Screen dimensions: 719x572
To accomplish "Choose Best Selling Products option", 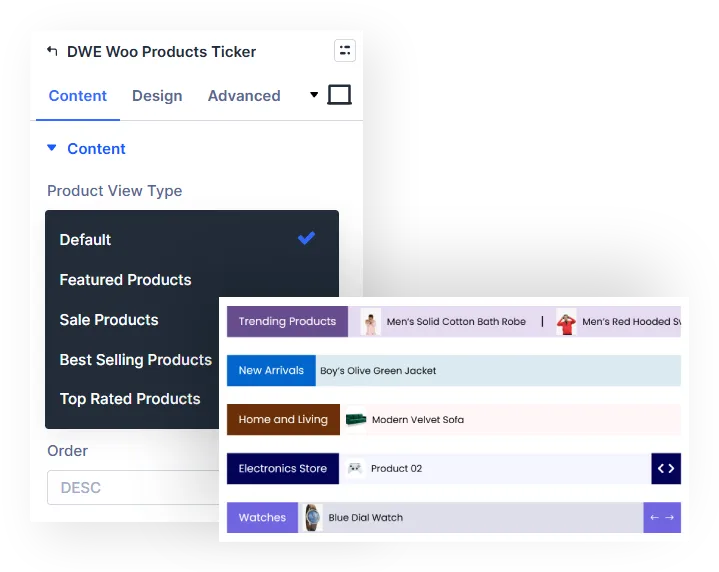I will point(136,360).
